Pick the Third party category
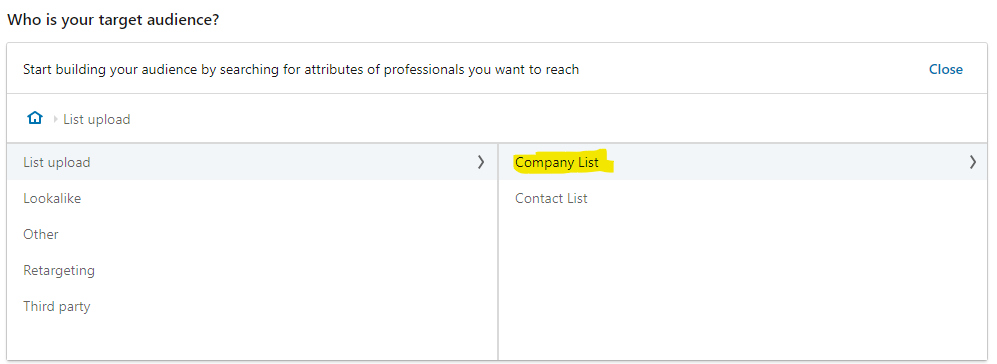 (x=252, y=306)
